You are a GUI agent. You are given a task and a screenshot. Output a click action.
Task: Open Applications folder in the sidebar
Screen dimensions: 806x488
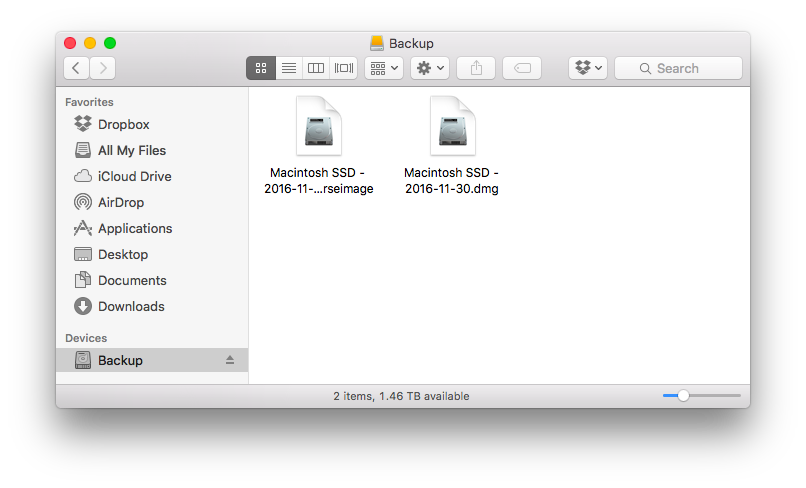point(134,228)
